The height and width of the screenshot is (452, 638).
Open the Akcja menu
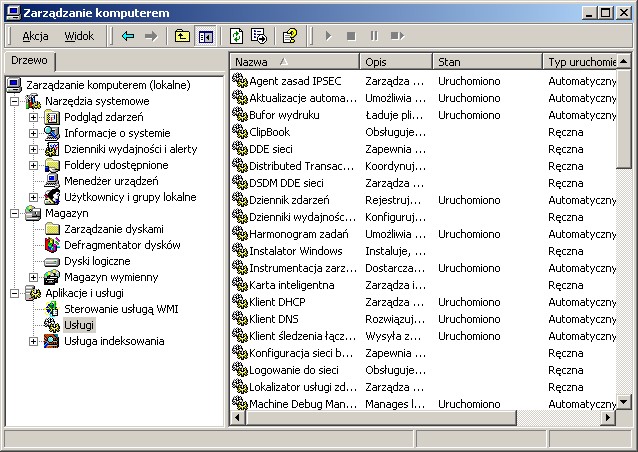pyautogui.click(x=35, y=36)
